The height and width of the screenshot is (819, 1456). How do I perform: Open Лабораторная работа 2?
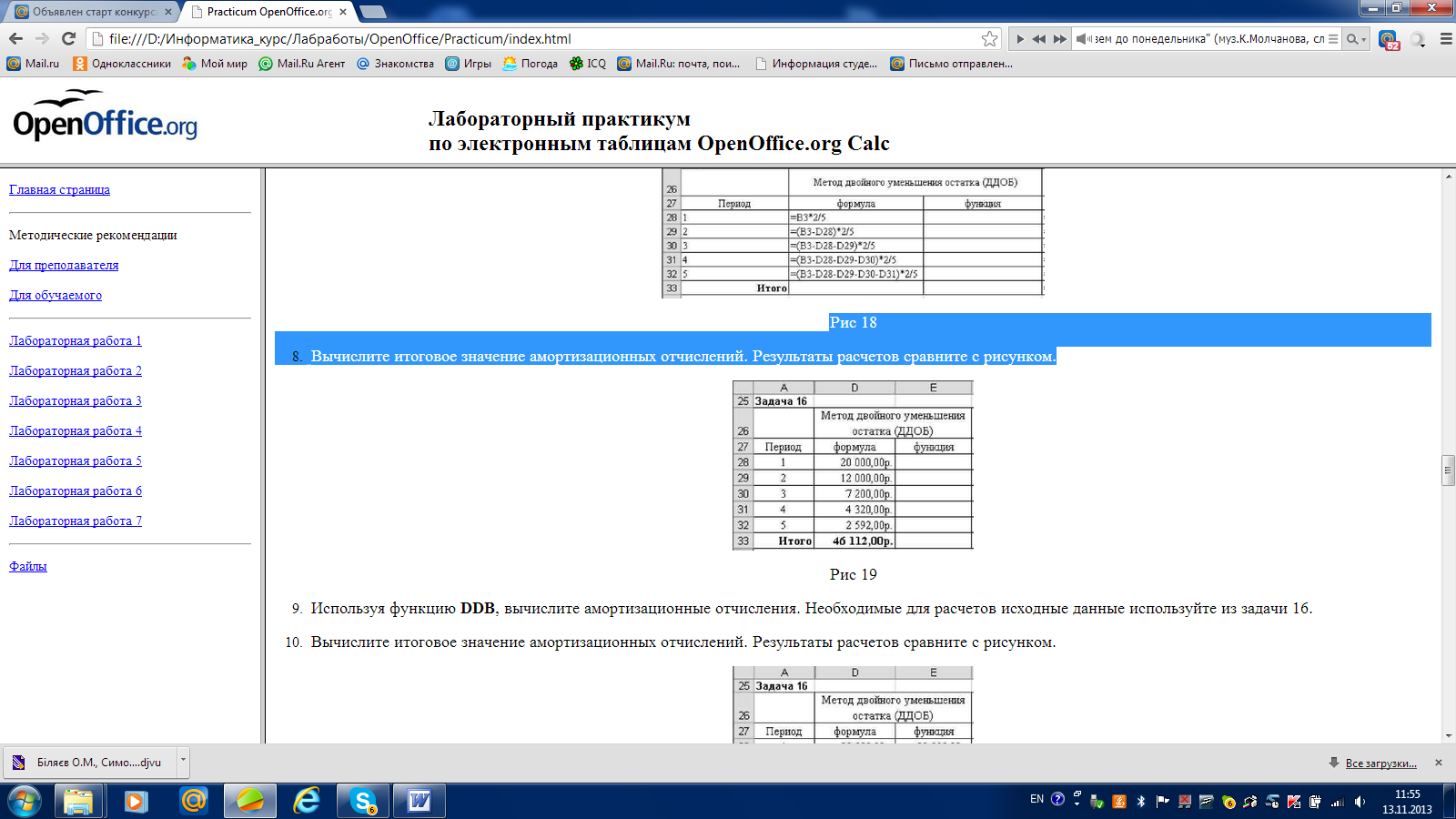76,370
